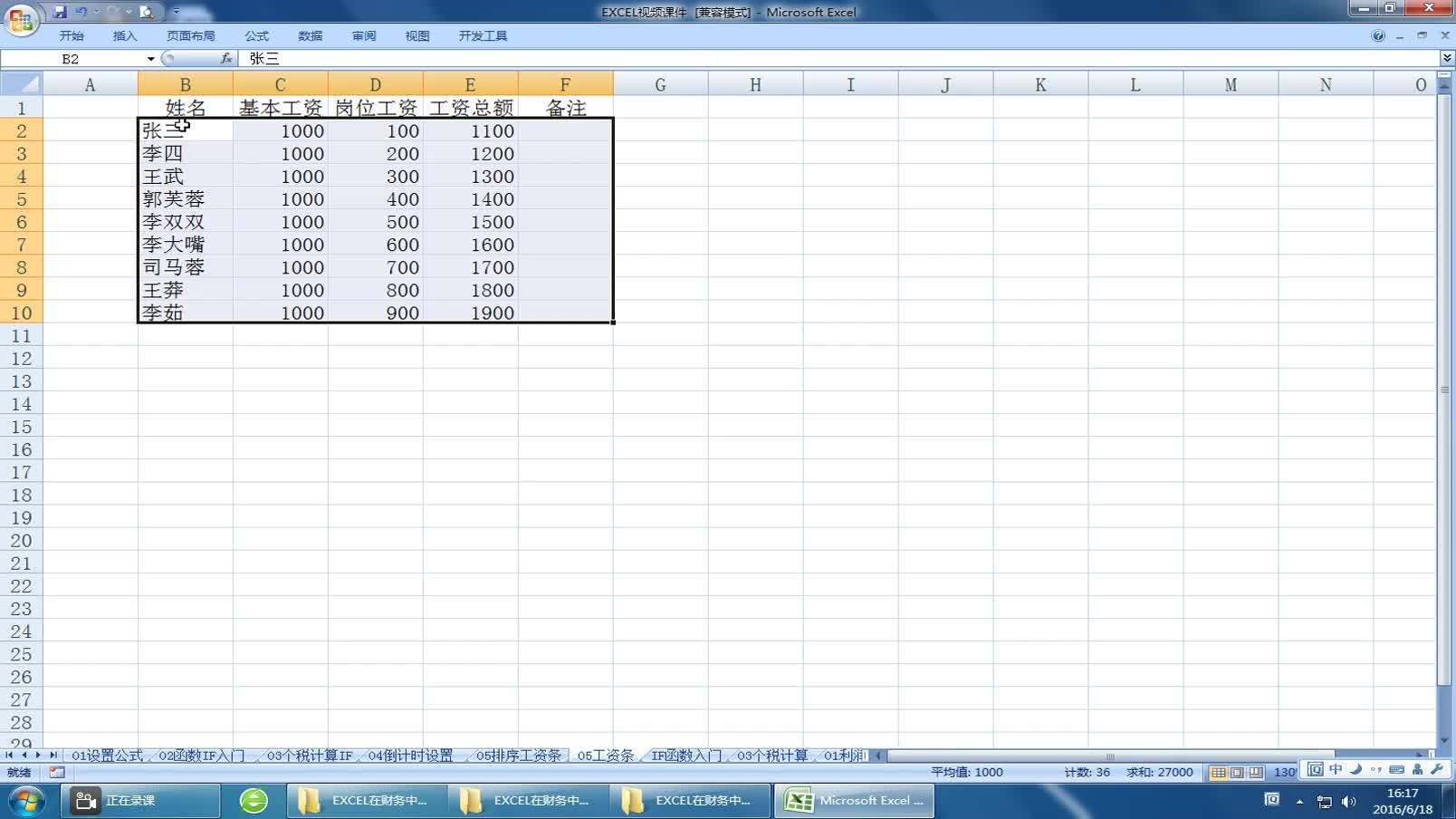Switch to Normal view in status bar

tap(1219, 773)
